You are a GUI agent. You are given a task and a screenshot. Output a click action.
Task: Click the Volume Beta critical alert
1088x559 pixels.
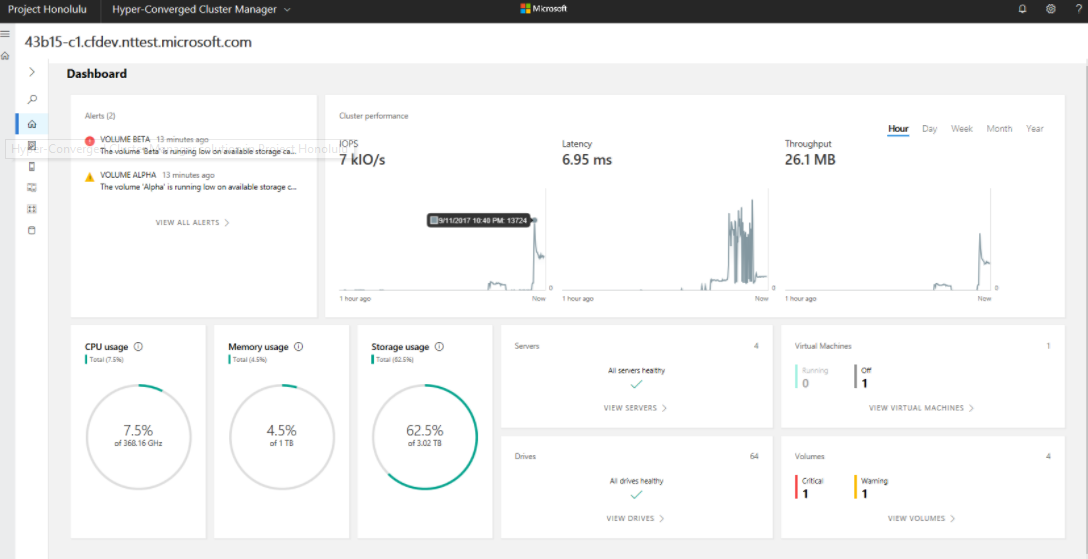192,145
